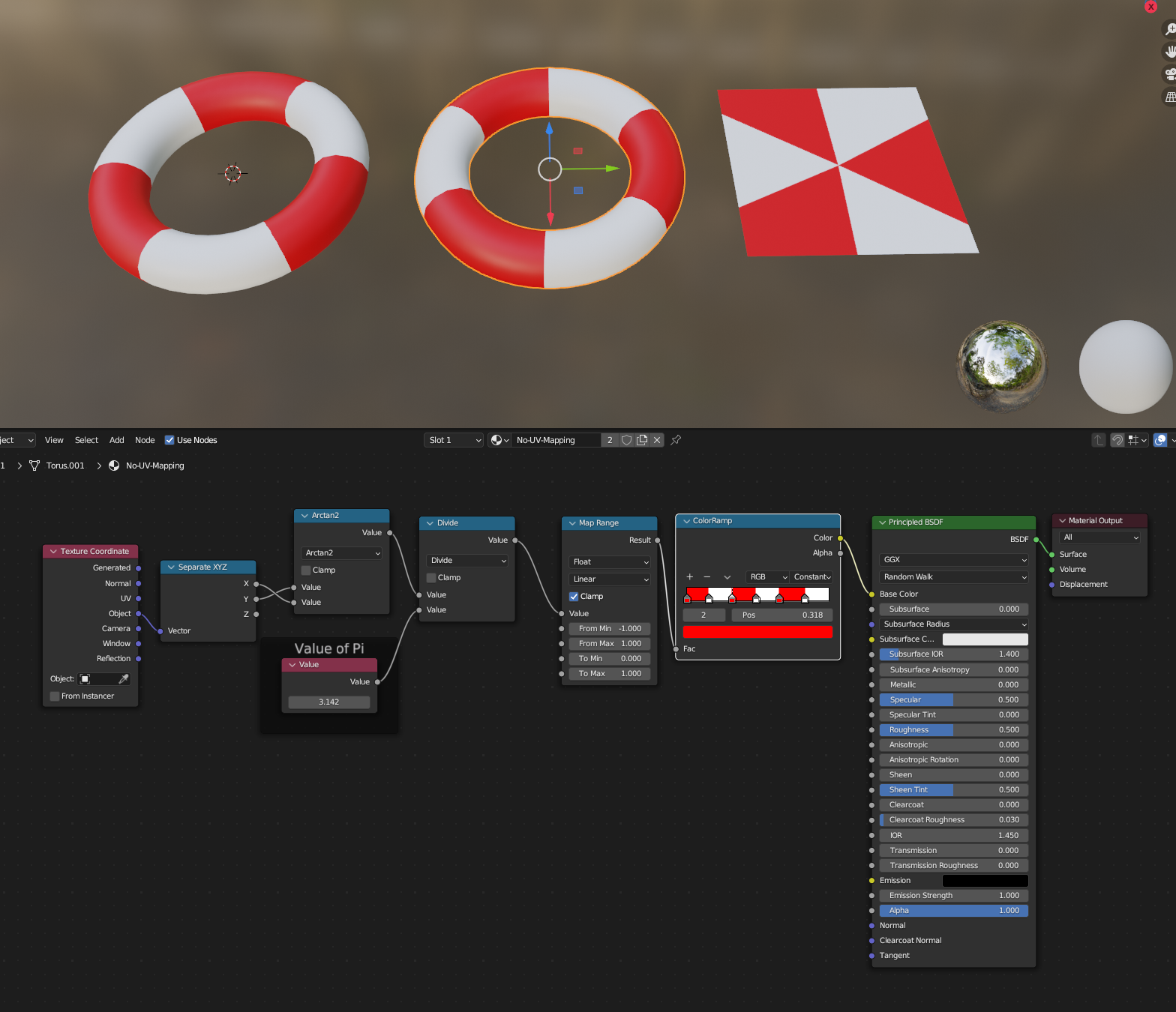Open the Constant interpolation dropdown
Screen dimensions: 1176x1012
[x=811, y=577]
